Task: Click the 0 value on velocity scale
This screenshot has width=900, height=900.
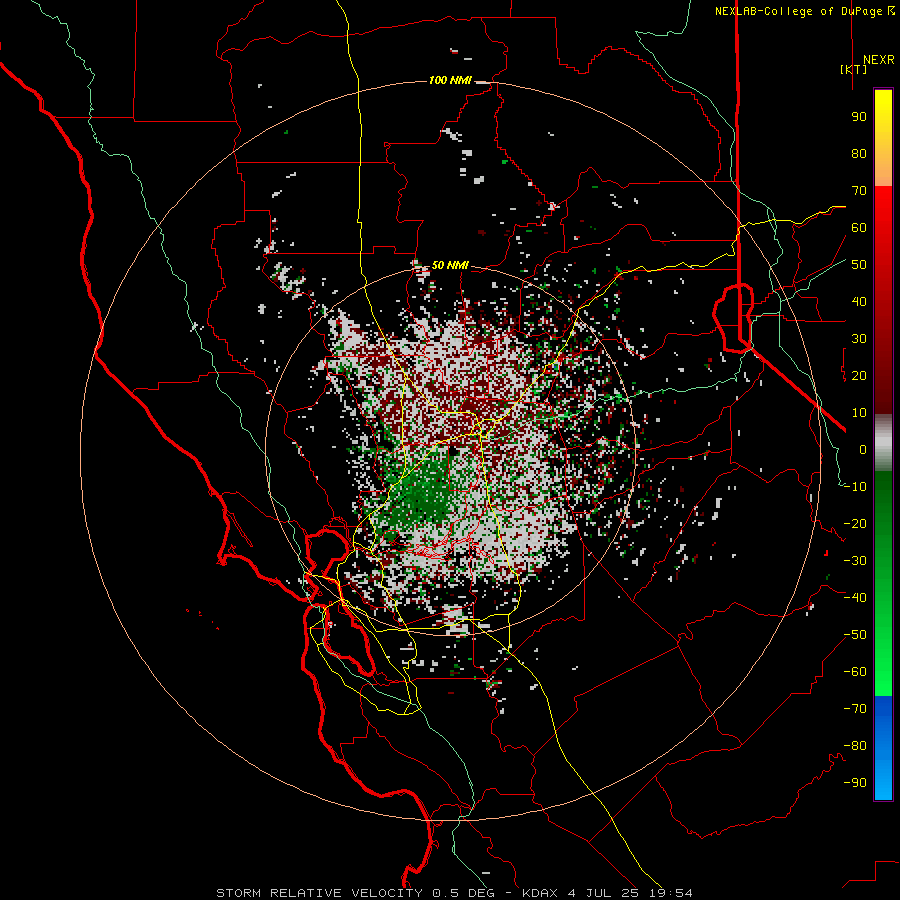Action: click(863, 450)
